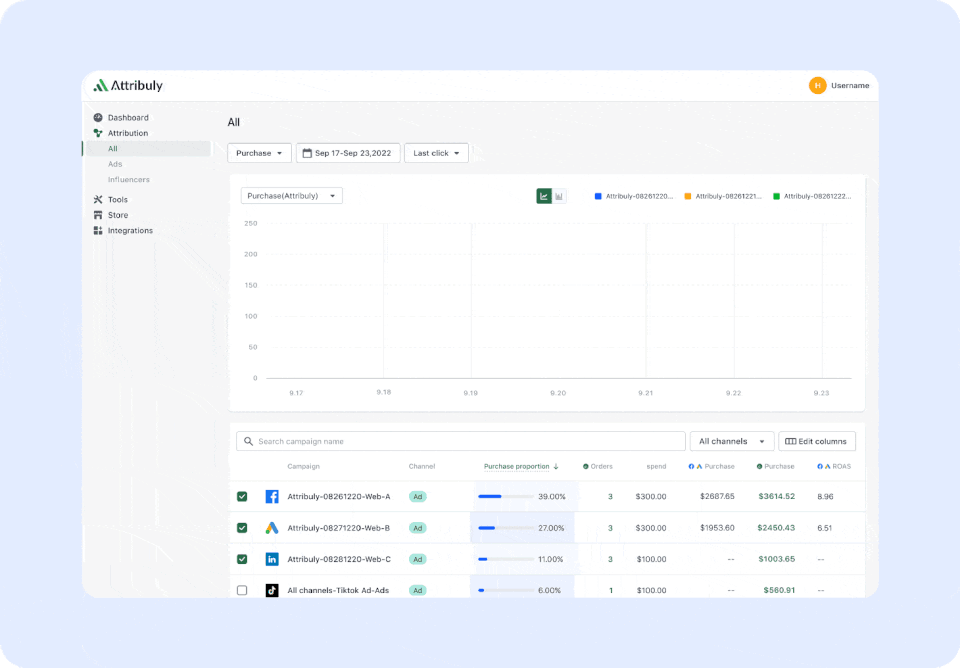Toggle blue legend swatch Attribuly-08261220

click(x=598, y=197)
